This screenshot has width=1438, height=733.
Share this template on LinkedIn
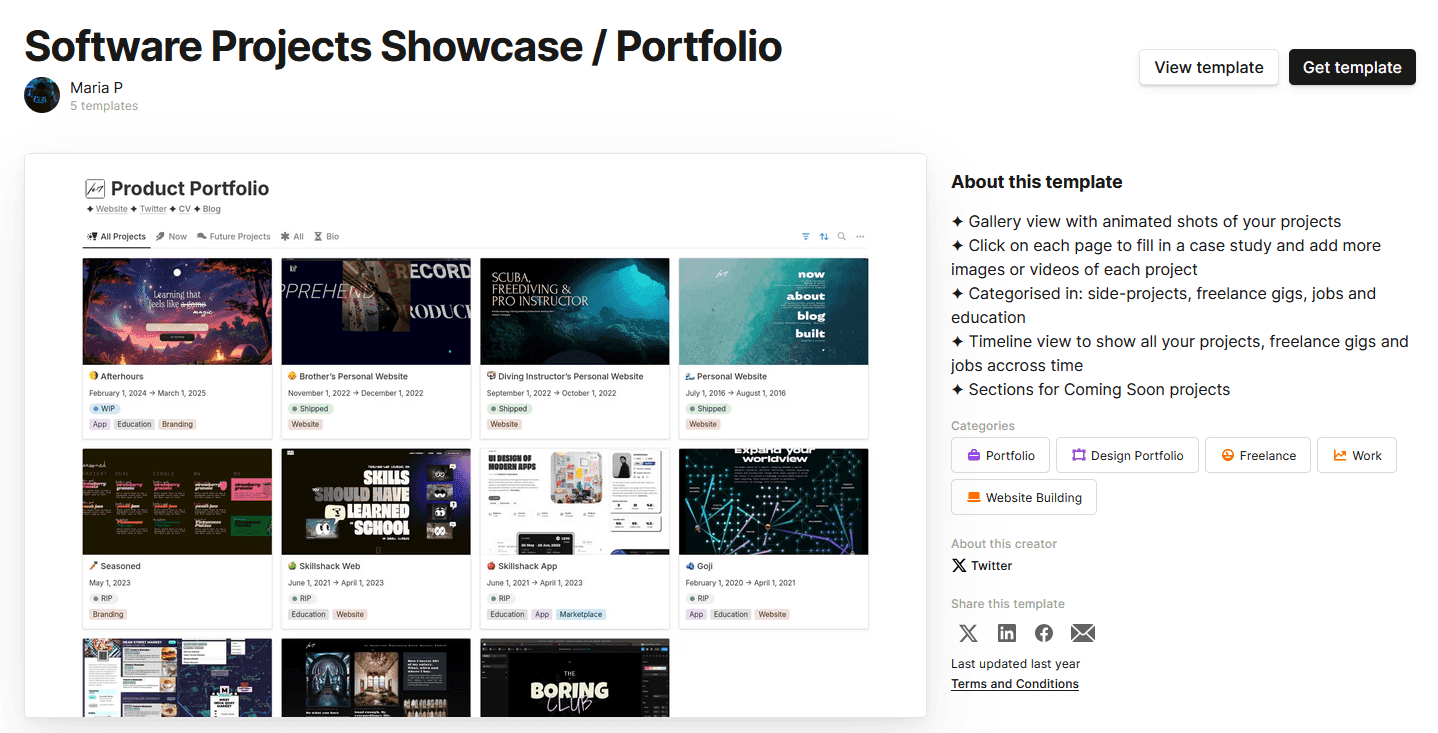pyautogui.click(x=1007, y=633)
